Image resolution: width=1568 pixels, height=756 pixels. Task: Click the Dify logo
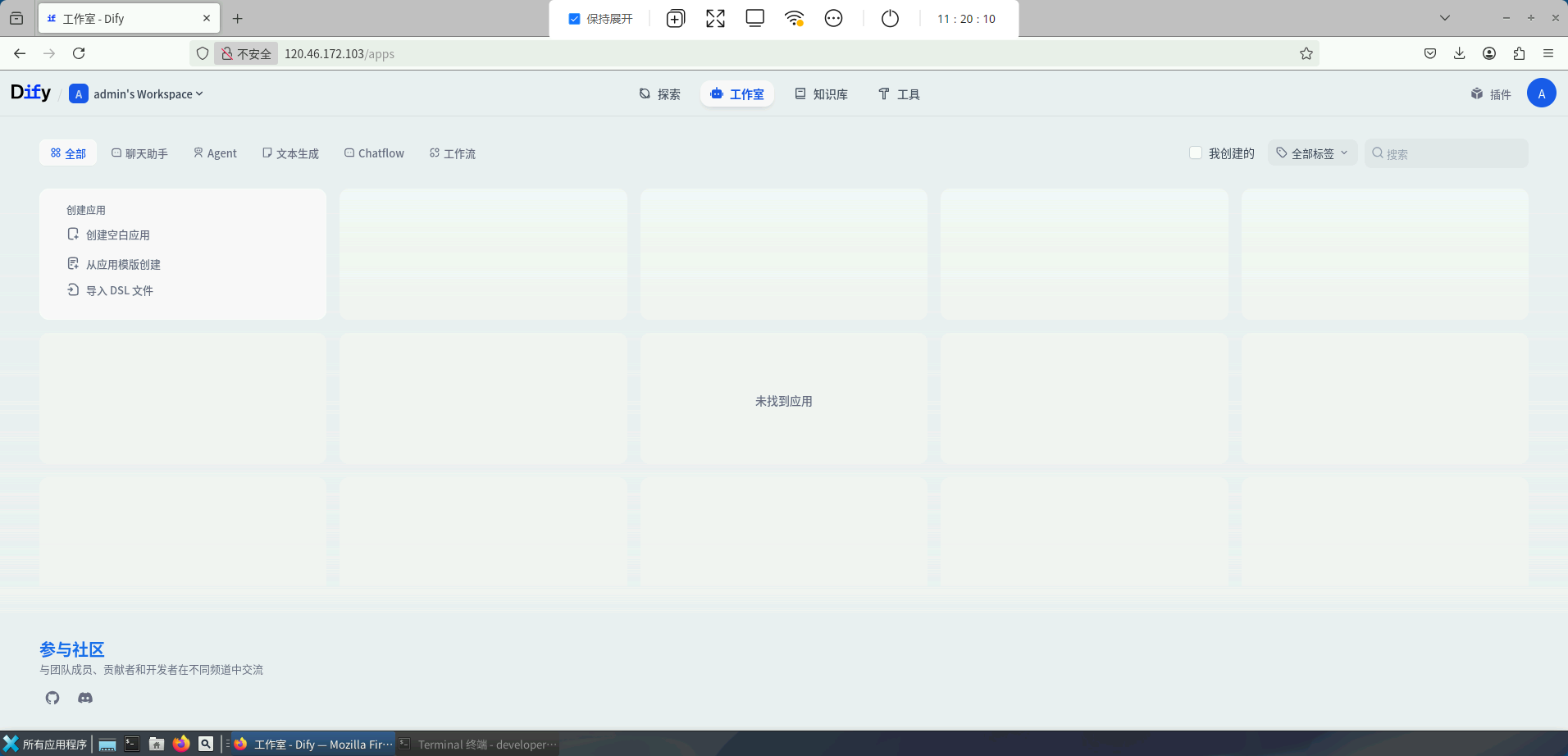tap(31, 93)
